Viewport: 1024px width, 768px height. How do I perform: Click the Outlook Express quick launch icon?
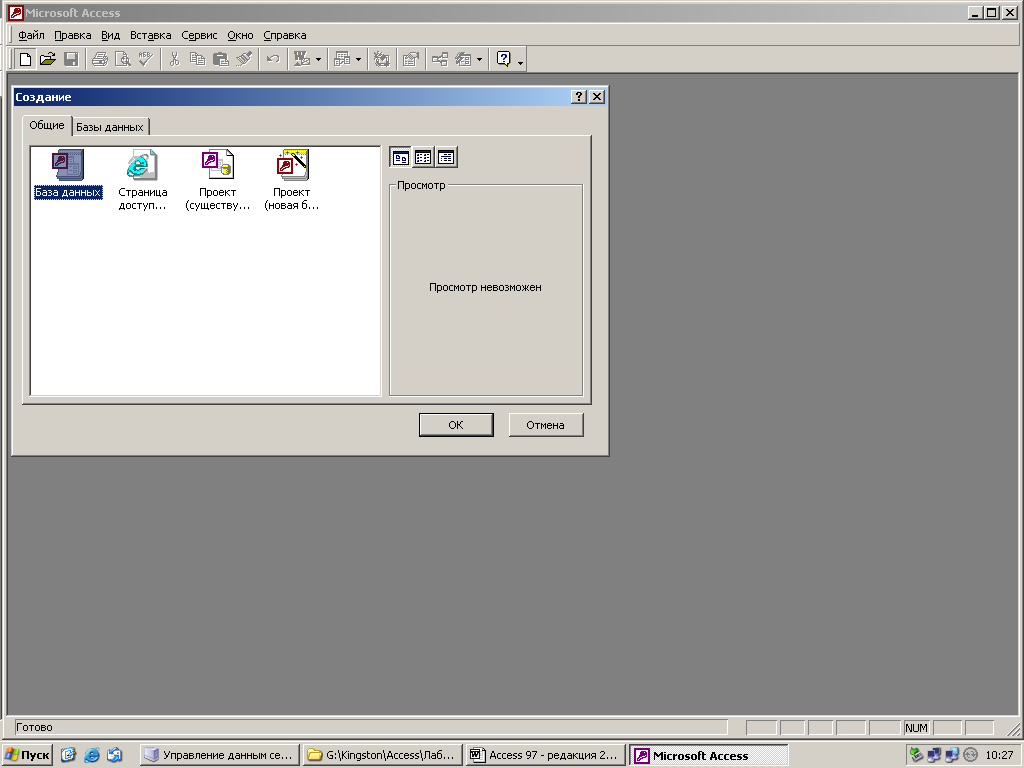[x=114, y=755]
